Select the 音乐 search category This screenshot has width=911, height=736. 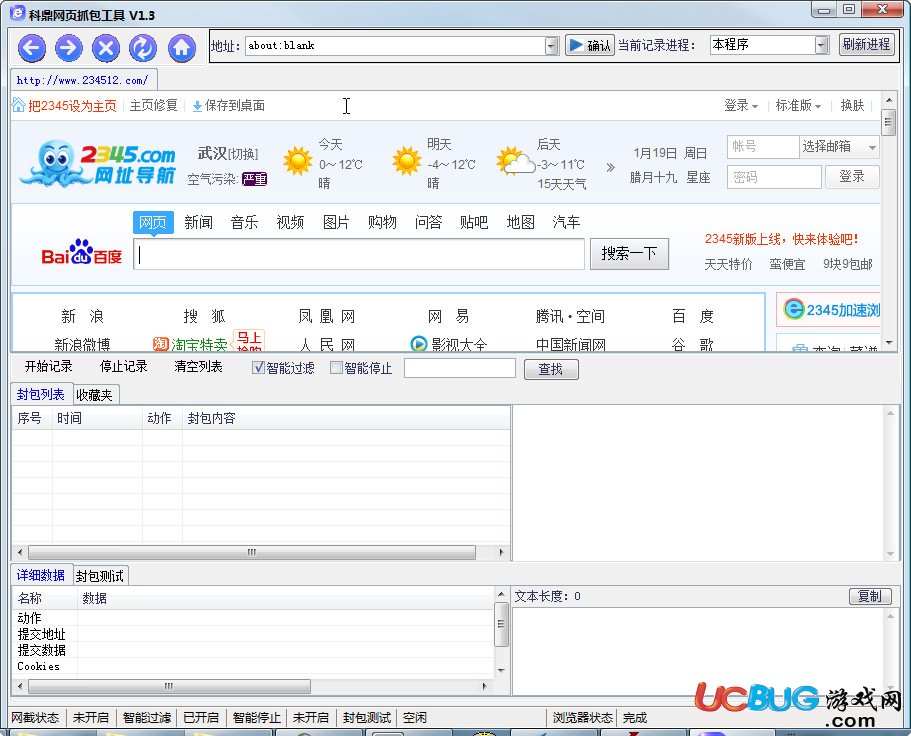pyautogui.click(x=244, y=222)
